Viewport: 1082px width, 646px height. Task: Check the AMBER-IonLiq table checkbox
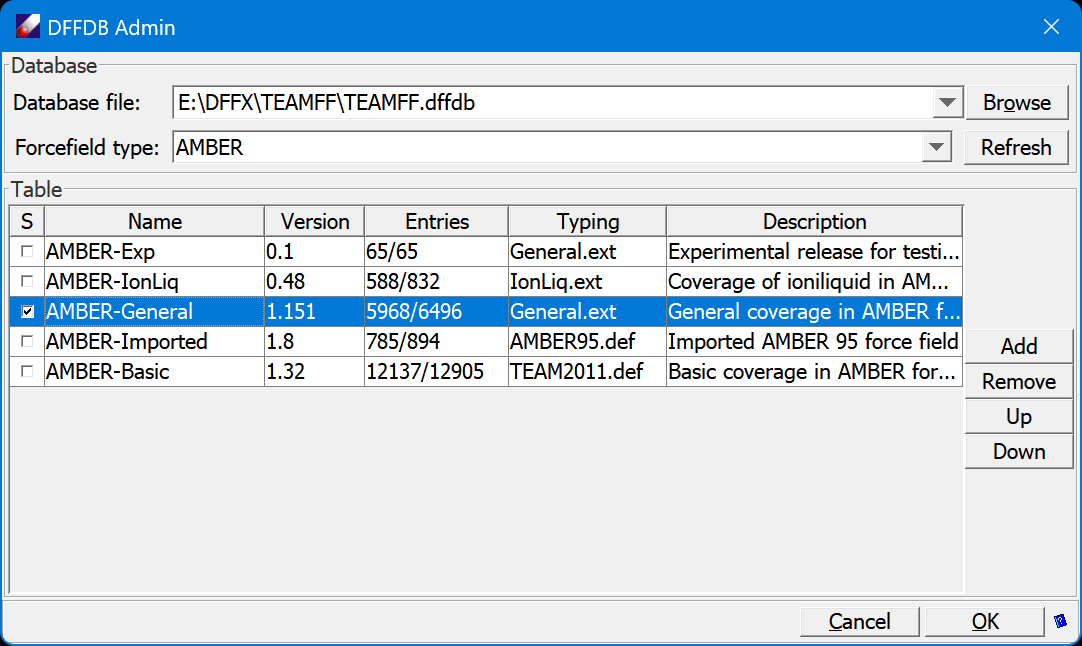pyautogui.click(x=27, y=282)
